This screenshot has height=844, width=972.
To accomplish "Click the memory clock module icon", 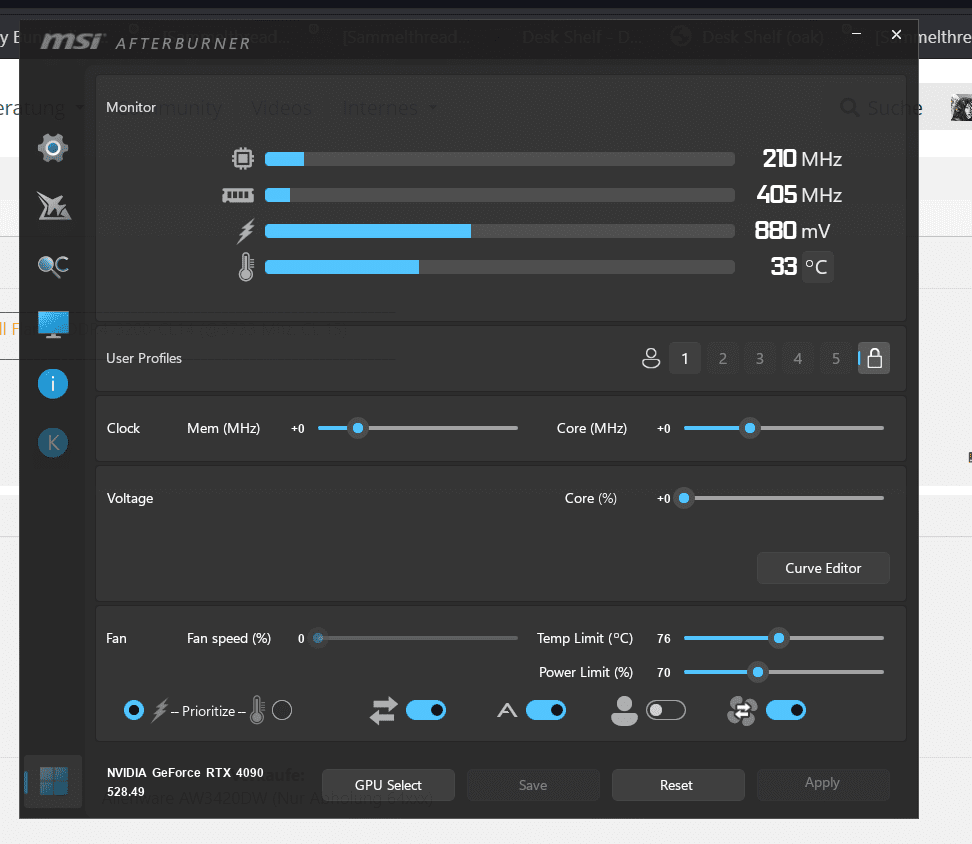I will (238, 196).
